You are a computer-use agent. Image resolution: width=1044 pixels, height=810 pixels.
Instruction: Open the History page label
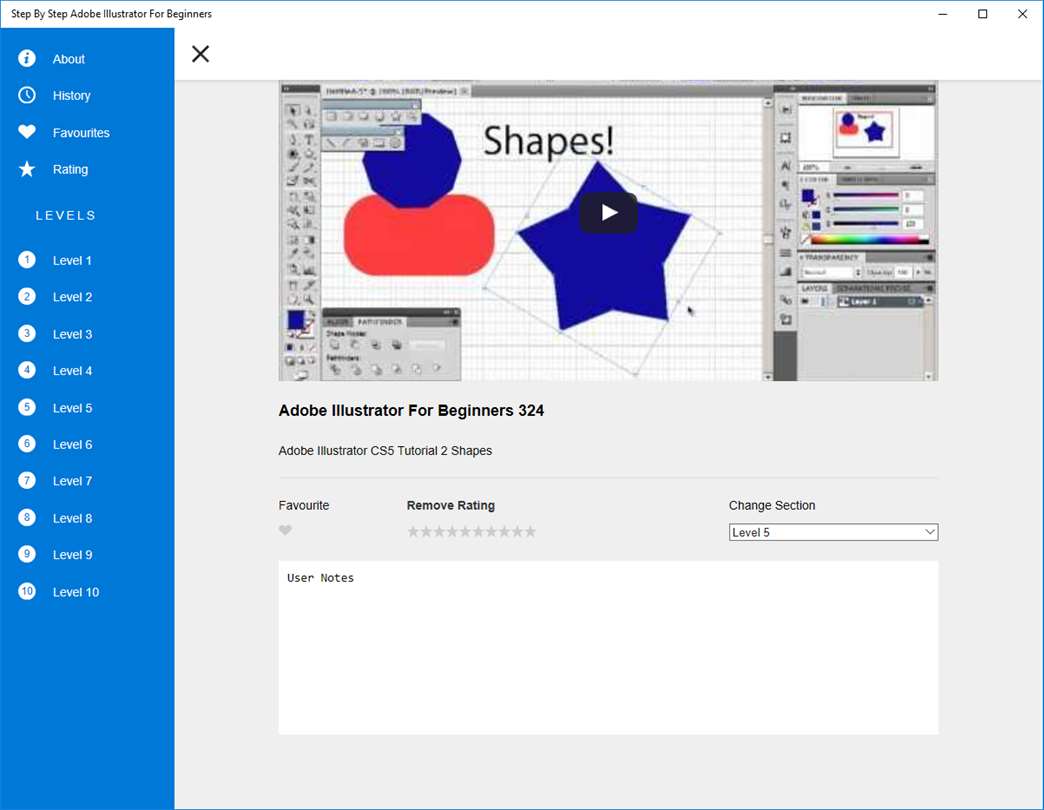(x=71, y=96)
